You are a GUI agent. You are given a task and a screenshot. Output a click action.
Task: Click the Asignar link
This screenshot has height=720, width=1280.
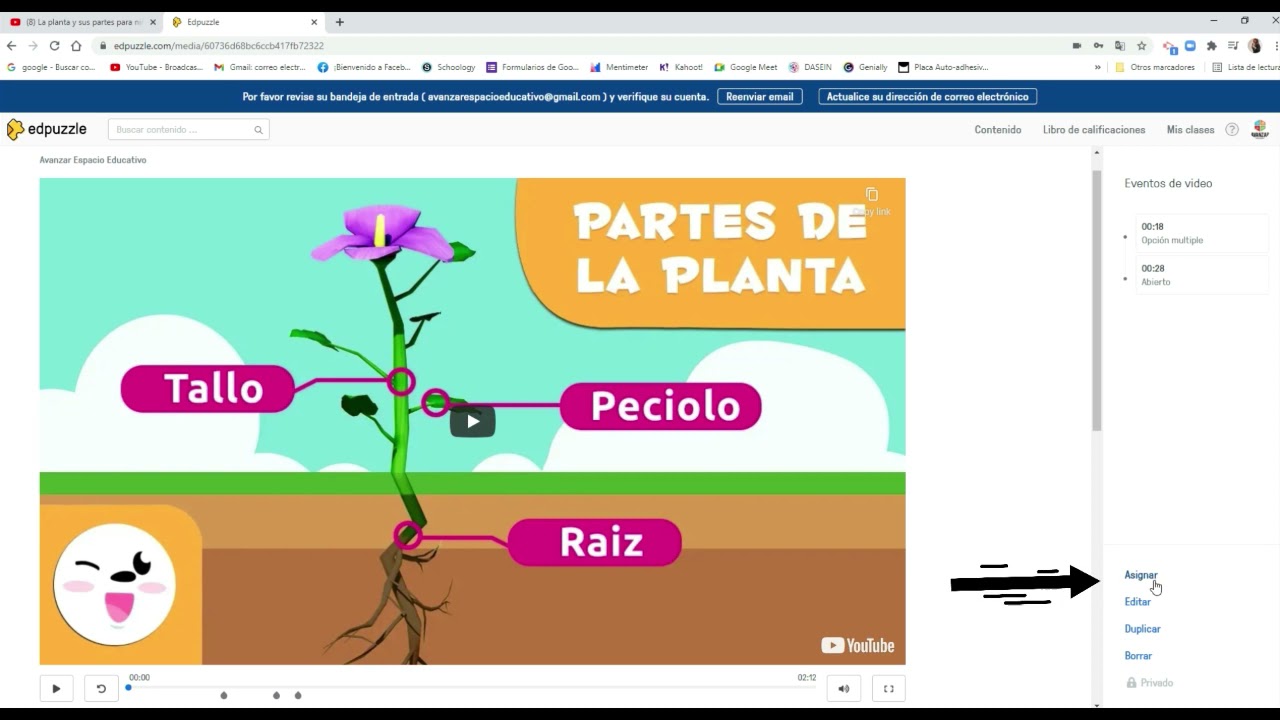(1140, 575)
